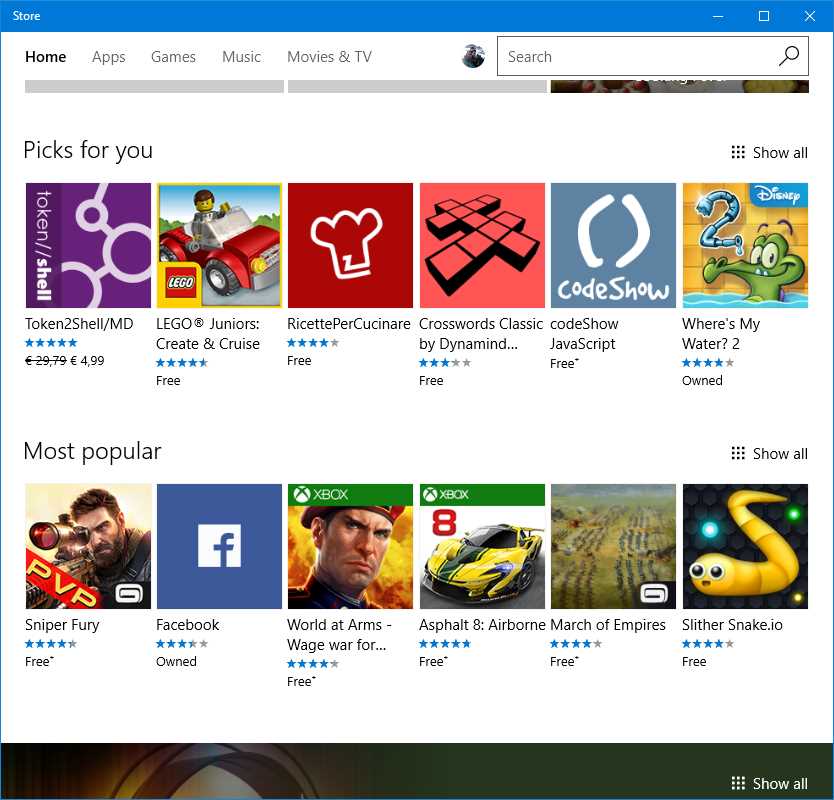The height and width of the screenshot is (800, 834).
Task: Go to the Home tab
Action: click(46, 56)
